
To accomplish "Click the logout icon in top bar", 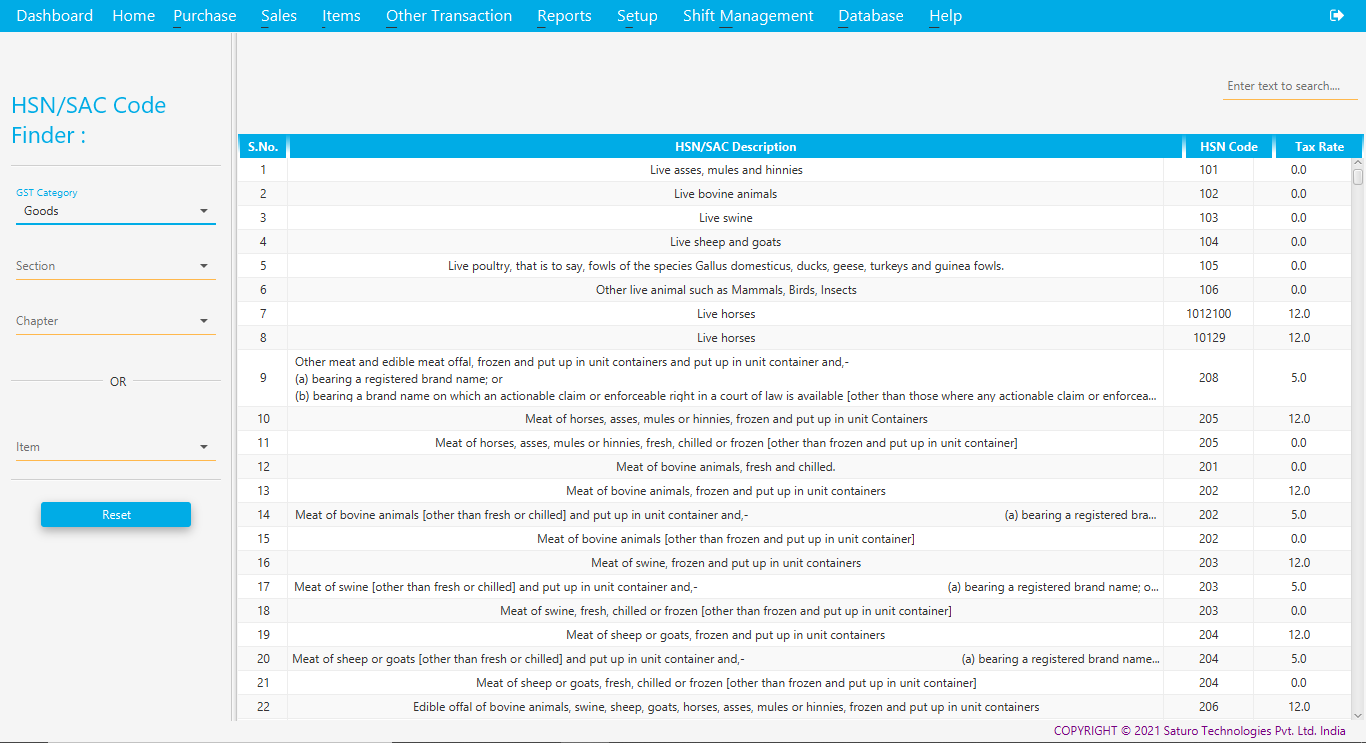I will click(1337, 15).
